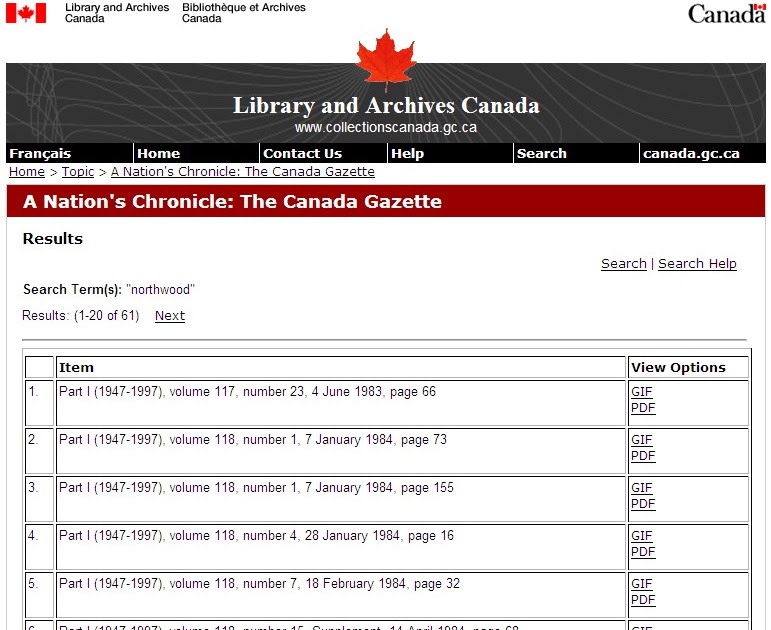Go to Home in the black navigation bar
Screen dimensions: 771x630
coord(159,153)
